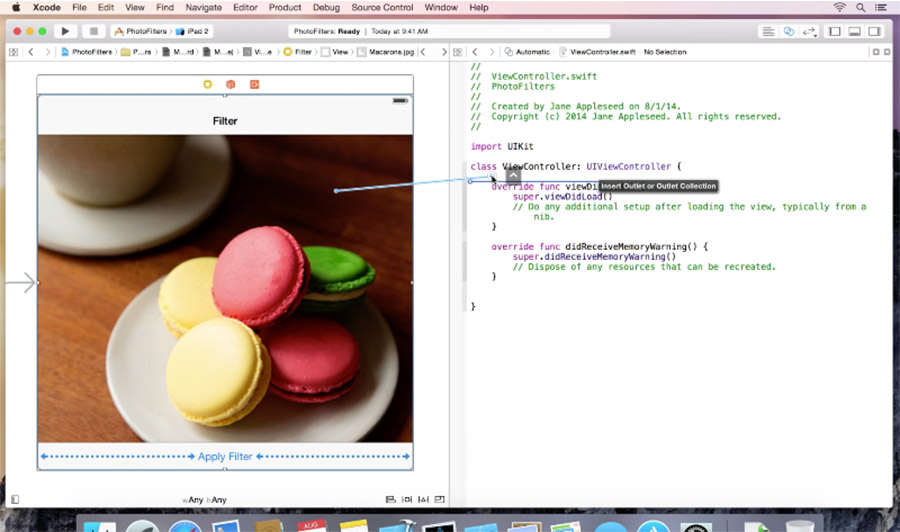900x532 pixels.
Task: Click the yellow View Controller dock icon
Action: [x=207, y=84]
